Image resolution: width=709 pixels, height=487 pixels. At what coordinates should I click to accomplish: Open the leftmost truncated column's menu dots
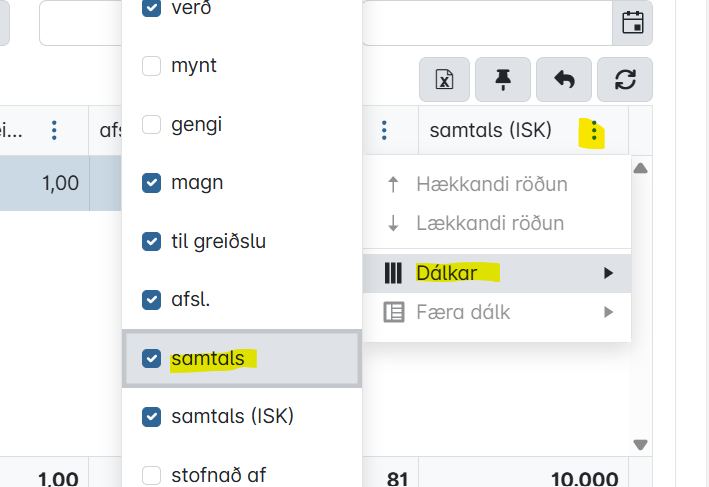coord(54,131)
